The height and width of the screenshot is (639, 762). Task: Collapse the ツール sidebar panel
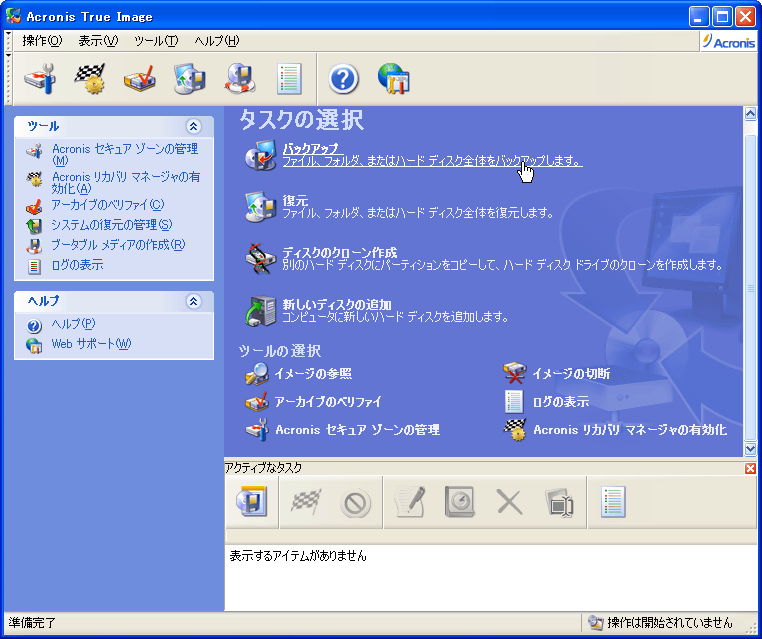[x=193, y=126]
